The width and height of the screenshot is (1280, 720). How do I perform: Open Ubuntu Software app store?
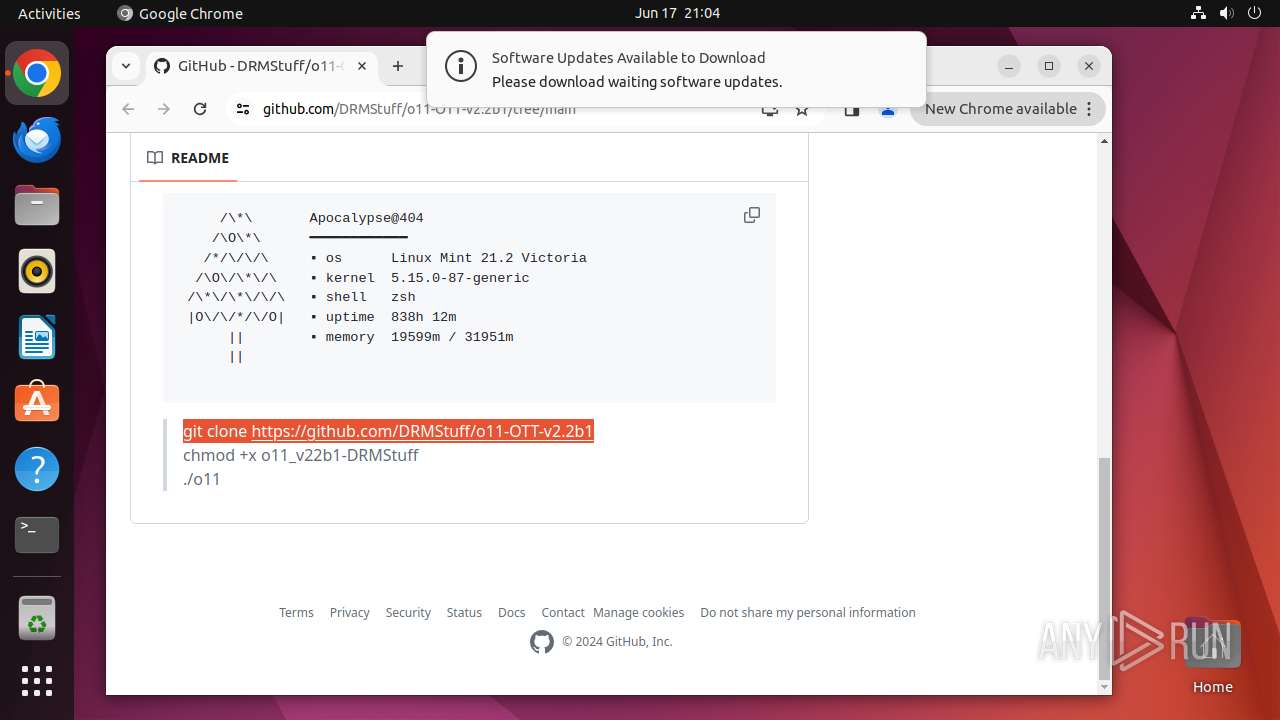click(37, 403)
